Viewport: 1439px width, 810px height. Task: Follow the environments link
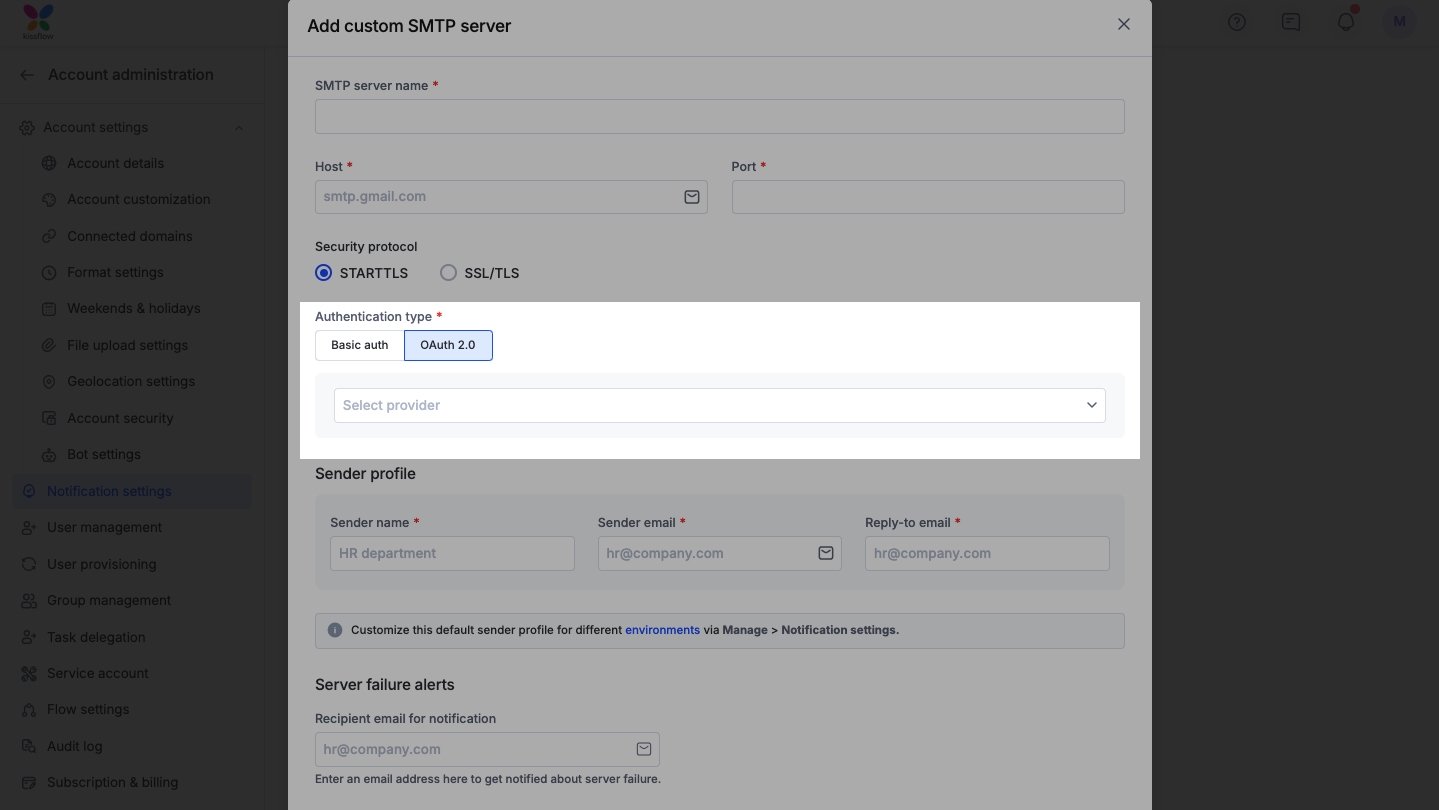(x=662, y=630)
